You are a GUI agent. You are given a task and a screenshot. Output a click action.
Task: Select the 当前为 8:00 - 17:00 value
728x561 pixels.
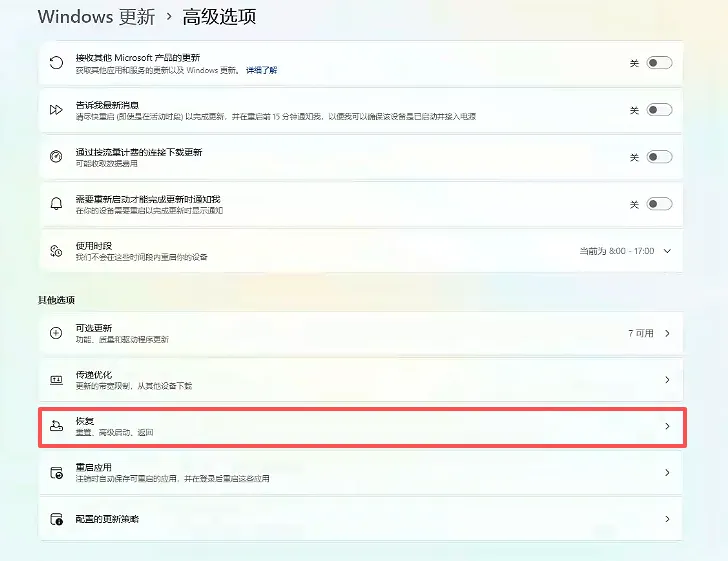(617, 251)
